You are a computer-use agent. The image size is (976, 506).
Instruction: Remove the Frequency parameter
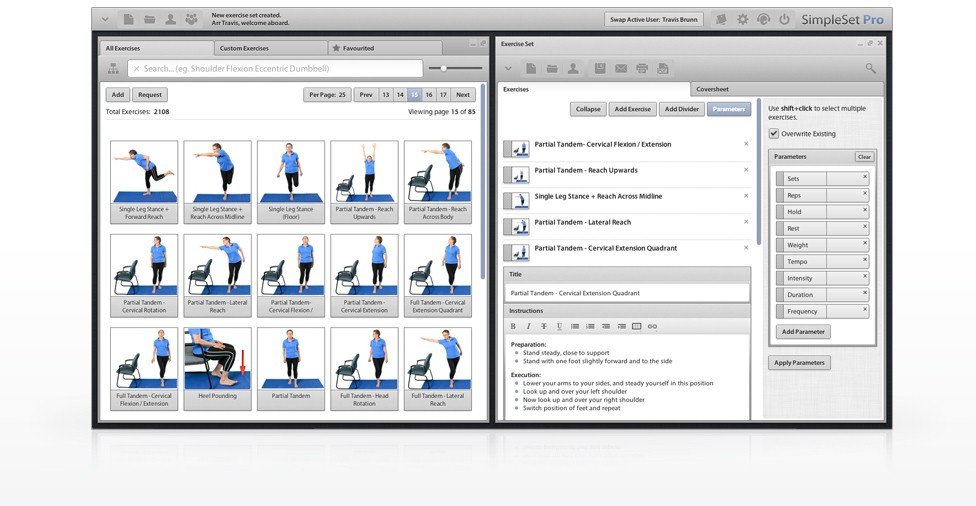pyautogui.click(x=865, y=309)
